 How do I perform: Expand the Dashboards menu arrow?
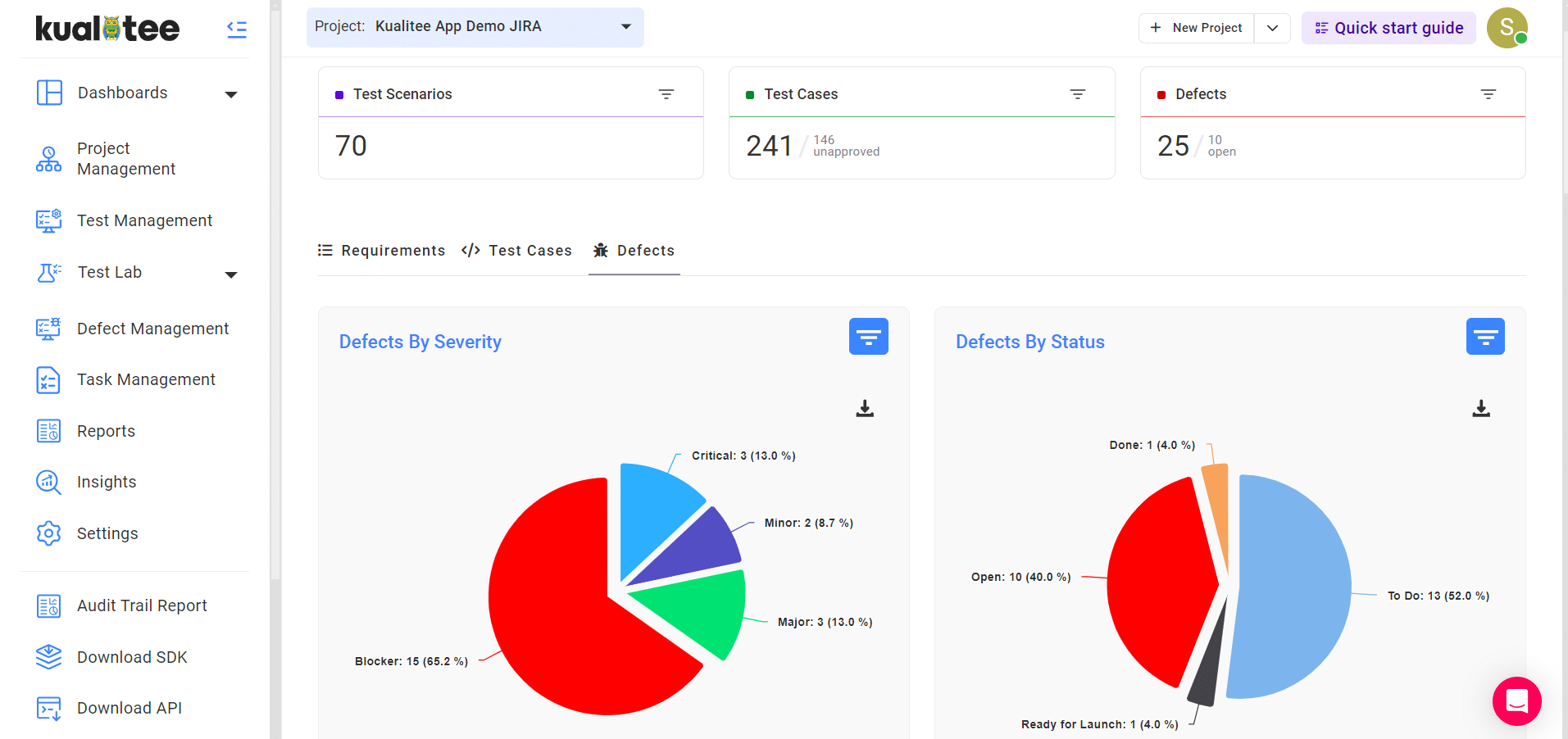[x=231, y=94]
